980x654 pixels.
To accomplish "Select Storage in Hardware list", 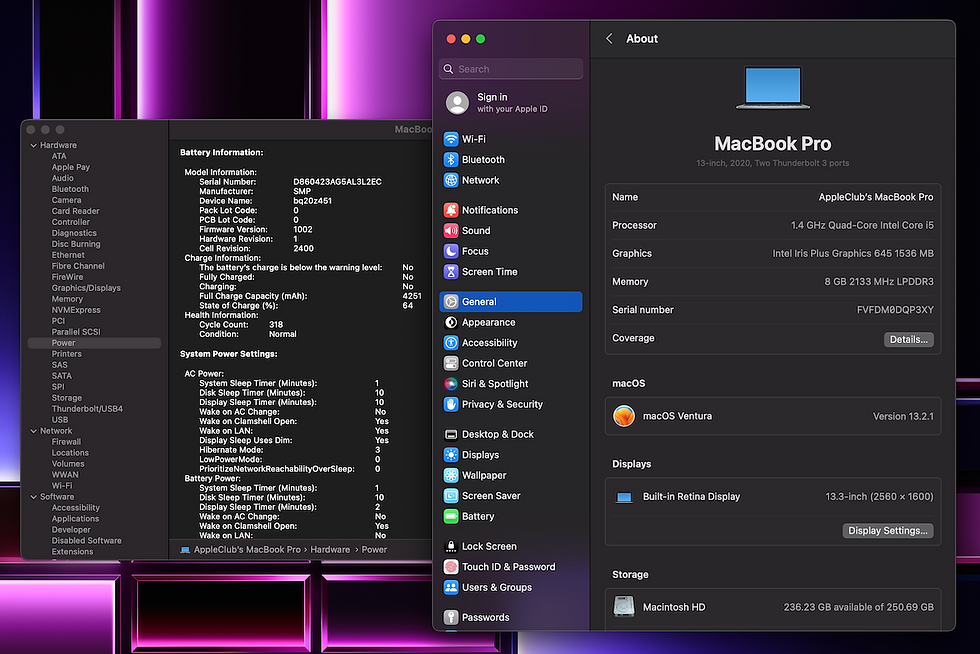I will point(66,398).
